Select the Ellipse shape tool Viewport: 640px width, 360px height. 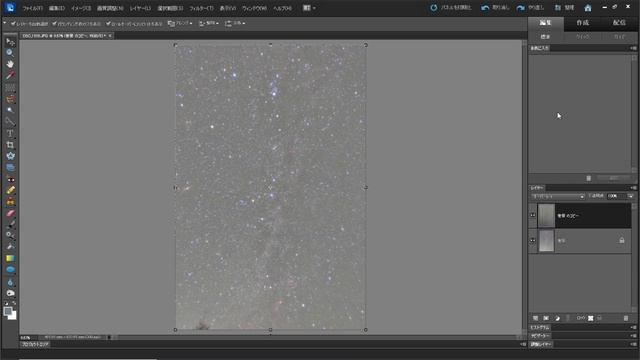[x=10, y=270]
